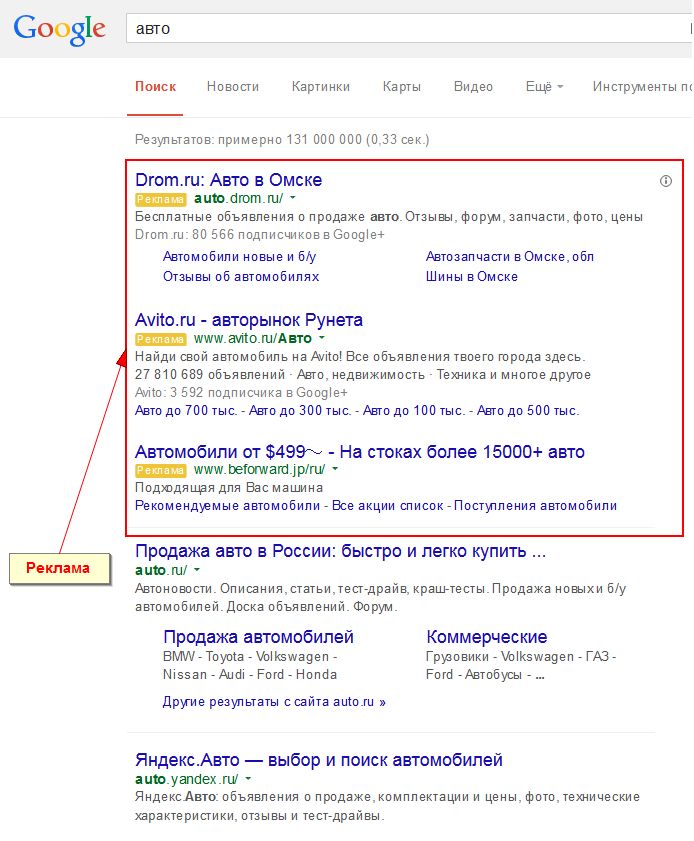694x841 pixels.
Task: Open Автомобили от $499 beforward ad title
Action: 360,452
